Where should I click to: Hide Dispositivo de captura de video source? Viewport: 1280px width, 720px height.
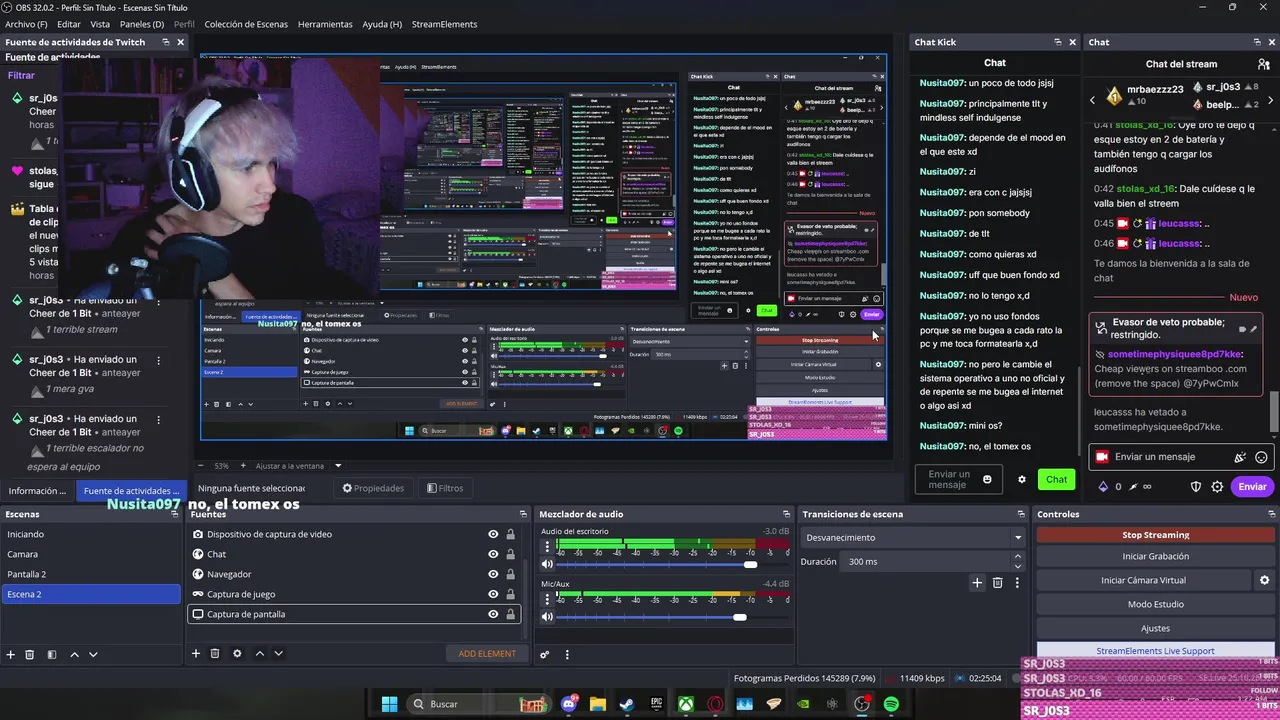click(x=493, y=534)
